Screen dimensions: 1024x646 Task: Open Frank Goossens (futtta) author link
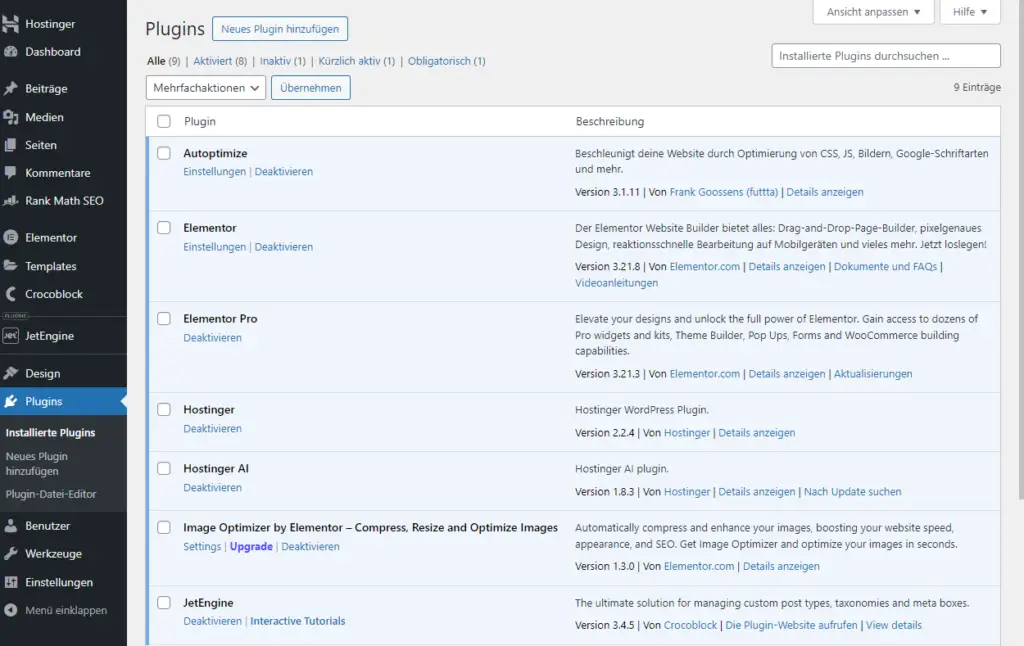(x=724, y=192)
